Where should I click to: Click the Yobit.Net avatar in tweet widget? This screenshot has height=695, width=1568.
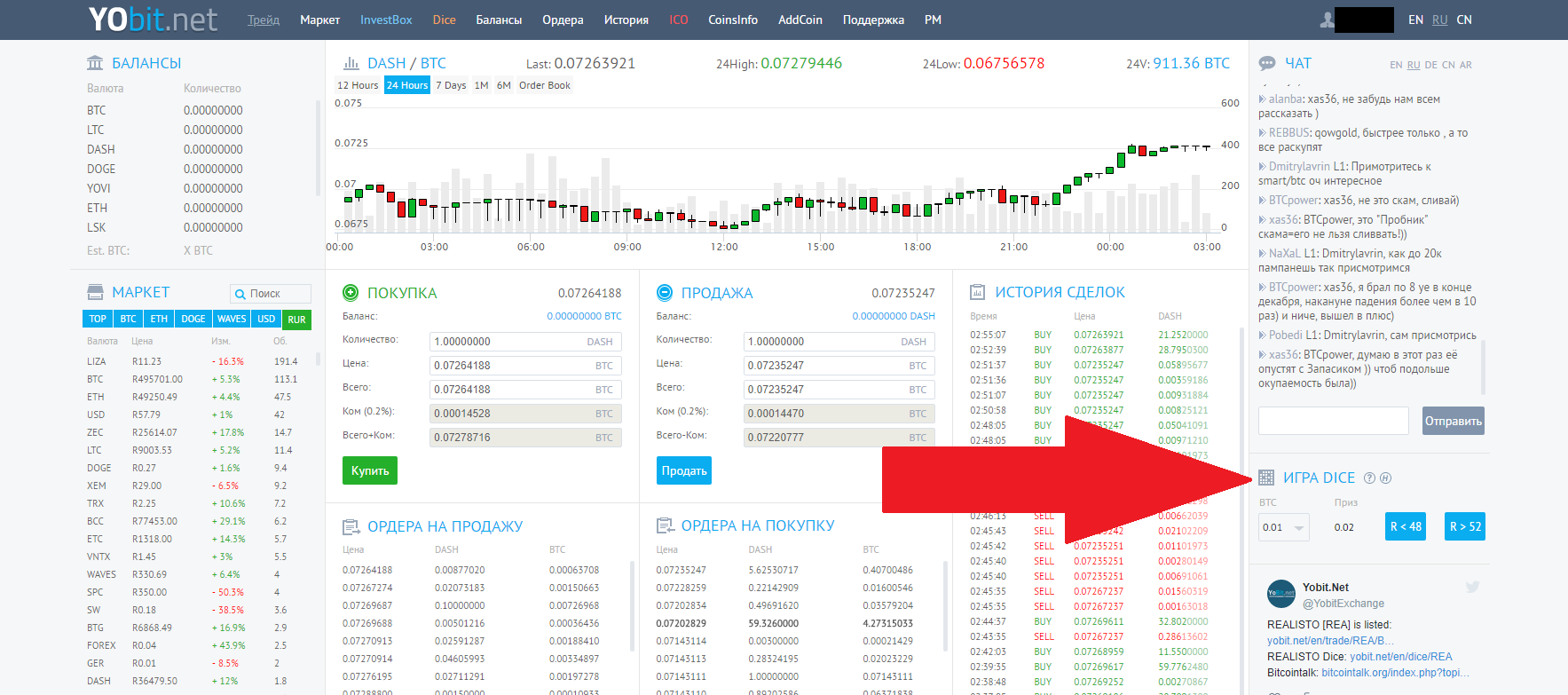1281,593
